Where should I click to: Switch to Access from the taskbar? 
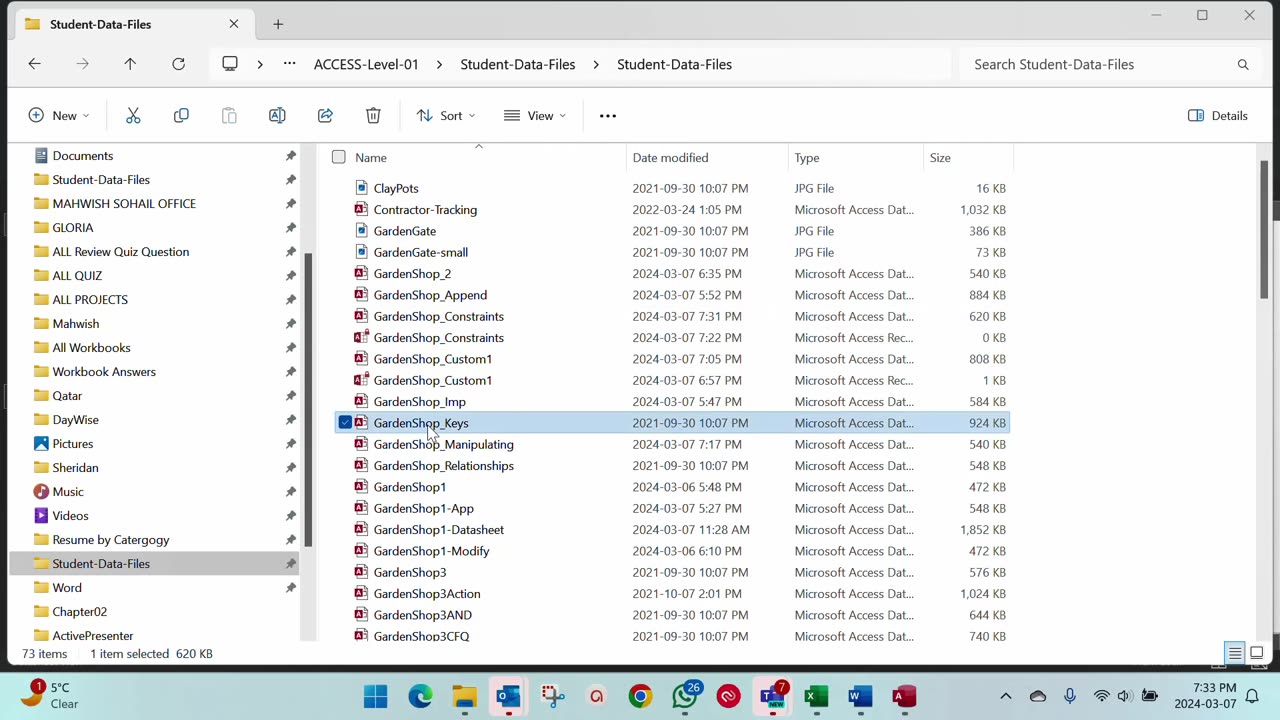[905, 696]
